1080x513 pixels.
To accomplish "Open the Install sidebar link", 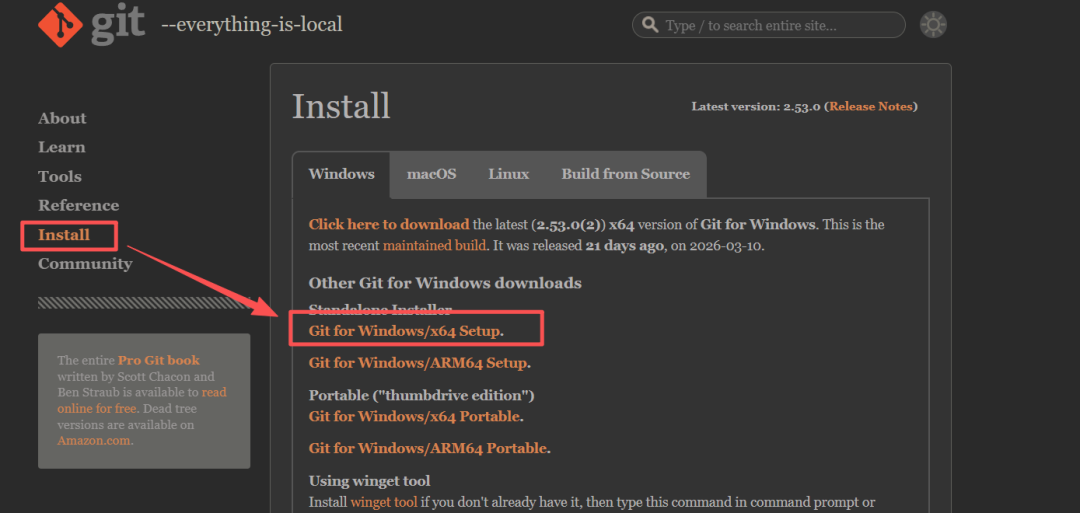I will pos(64,235).
